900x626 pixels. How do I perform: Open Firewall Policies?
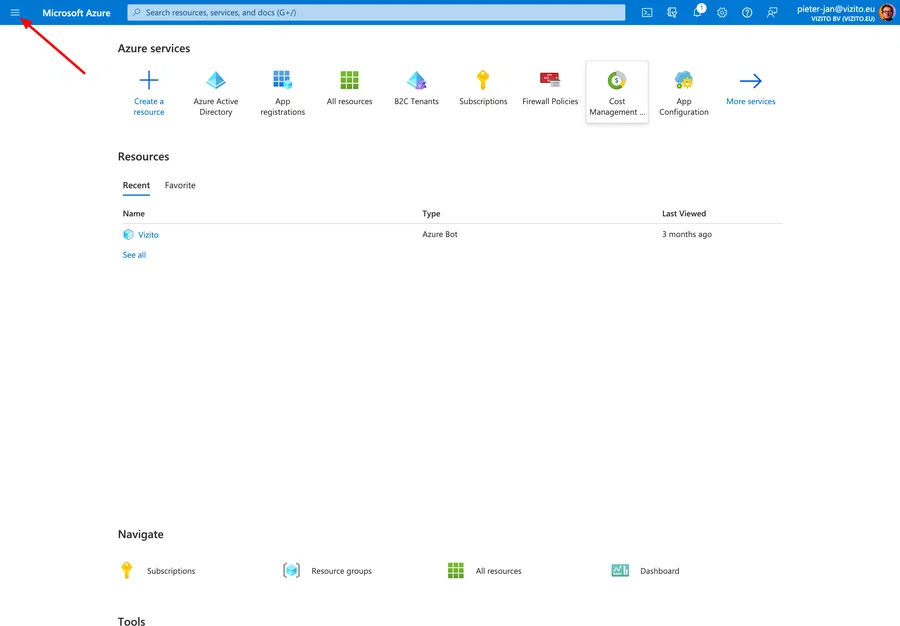pyautogui.click(x=549, y=90)
